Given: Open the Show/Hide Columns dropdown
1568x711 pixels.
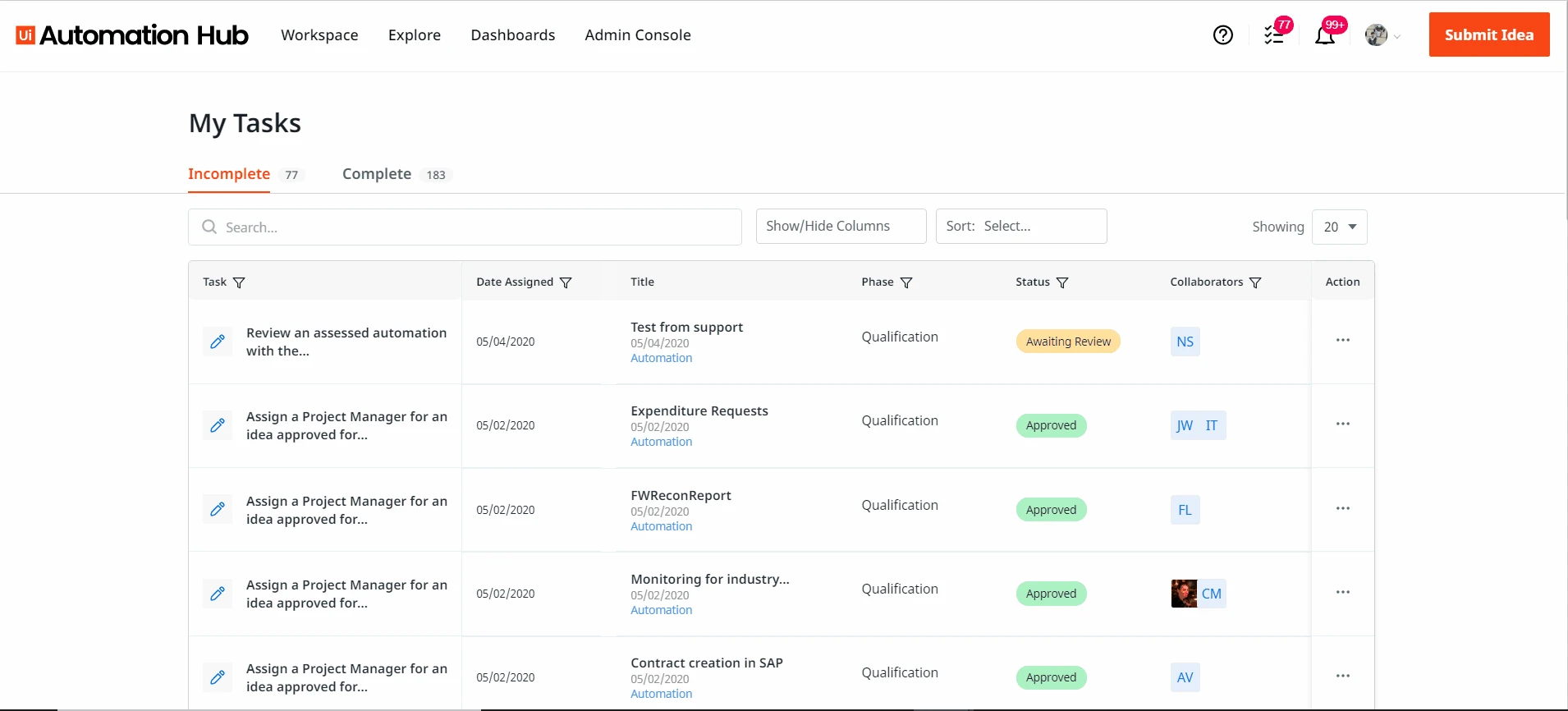Looking at the screenshot, I should 841,226.
